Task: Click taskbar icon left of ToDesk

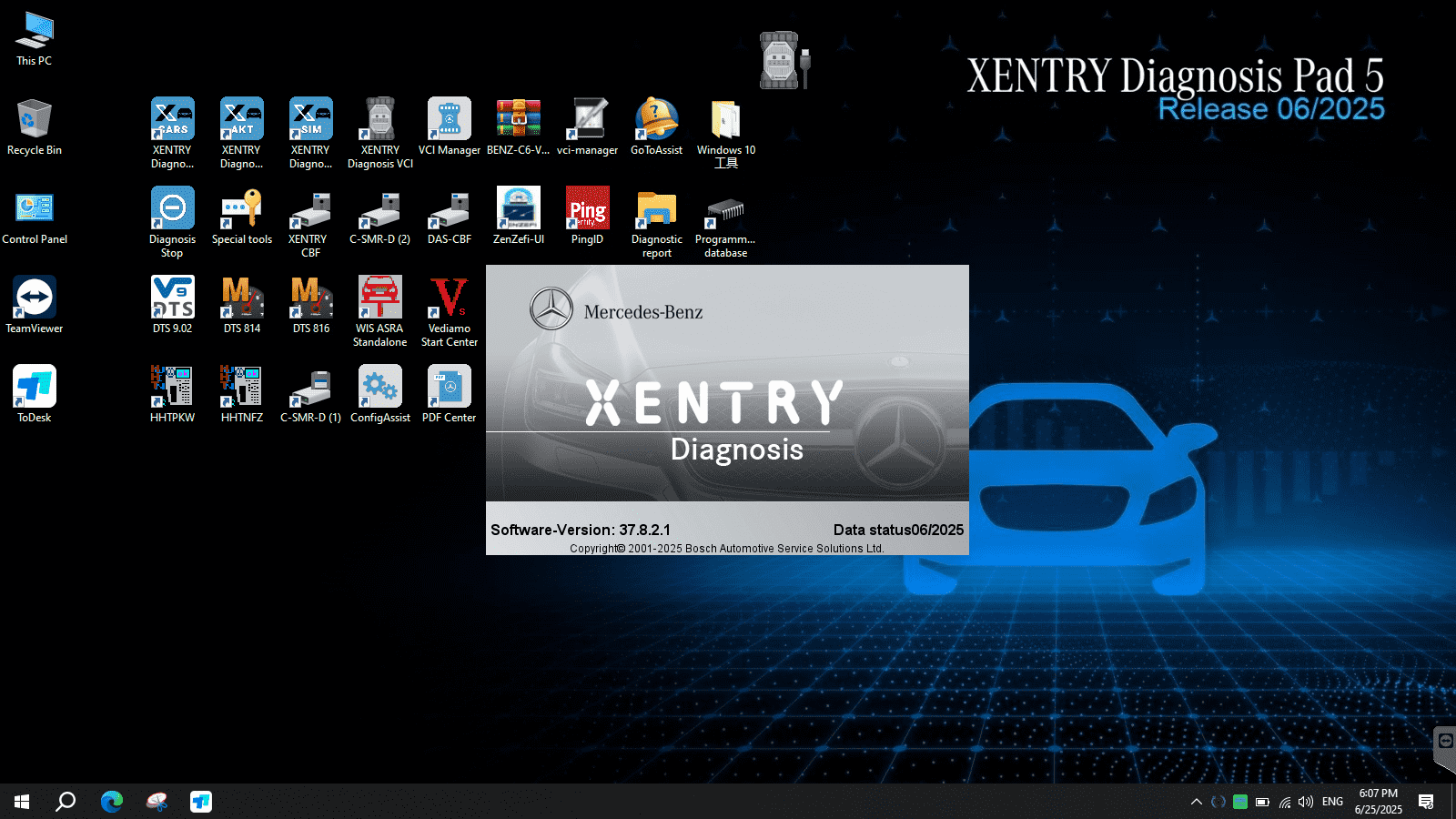Action: pyautogui.click(x=157, y=802)
